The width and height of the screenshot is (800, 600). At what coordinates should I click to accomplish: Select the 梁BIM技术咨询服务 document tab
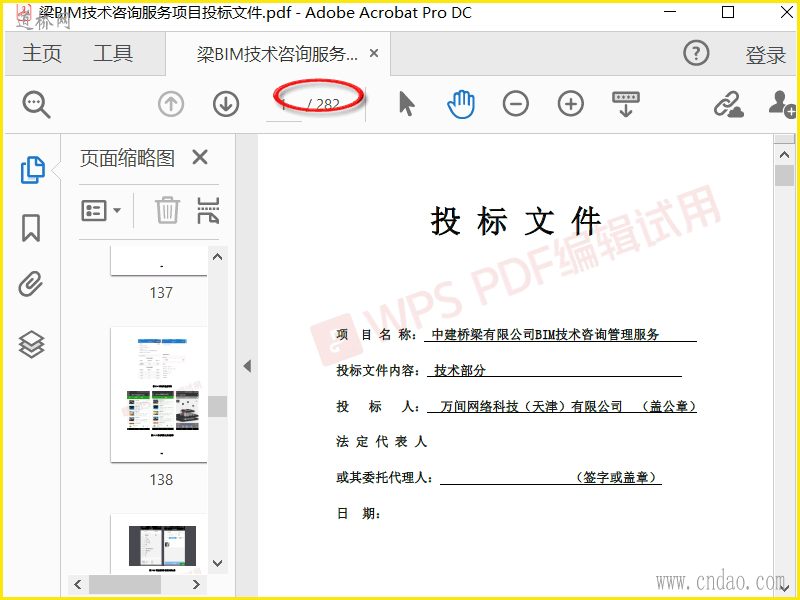coord(278,54)
